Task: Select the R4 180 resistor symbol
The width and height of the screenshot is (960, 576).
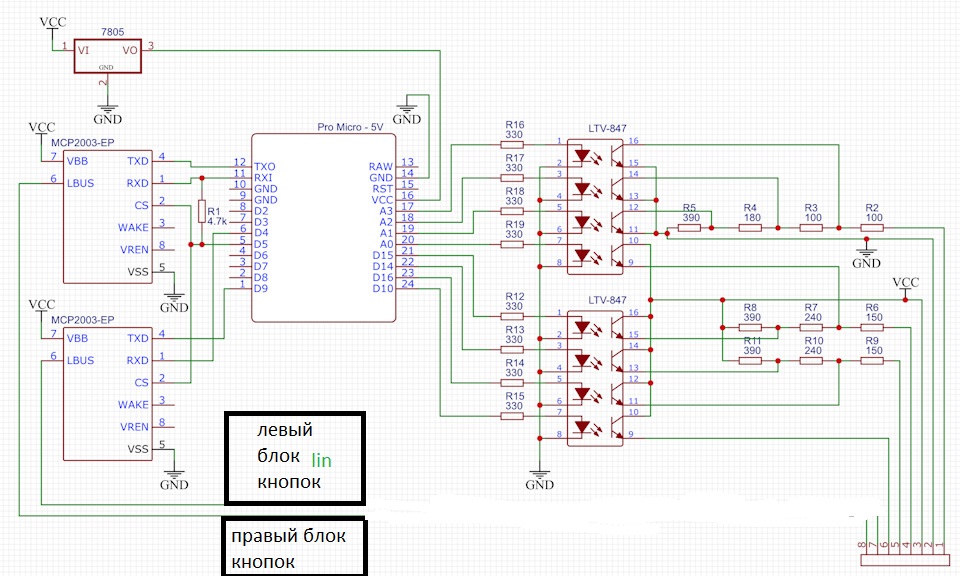Action: [750, 228]
